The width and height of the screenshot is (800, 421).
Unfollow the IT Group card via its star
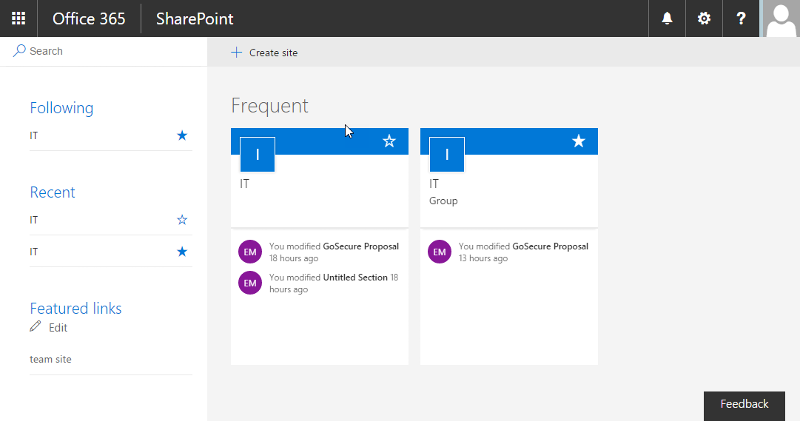click(578, 142)
